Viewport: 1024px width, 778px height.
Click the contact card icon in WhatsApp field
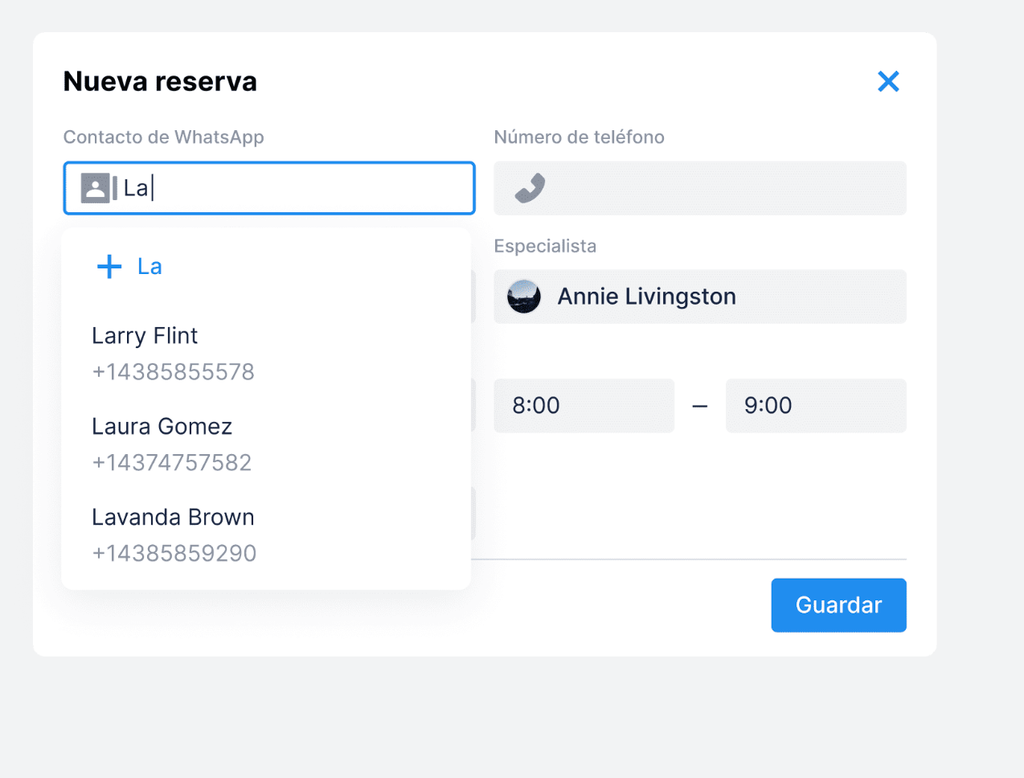point(95,188)
